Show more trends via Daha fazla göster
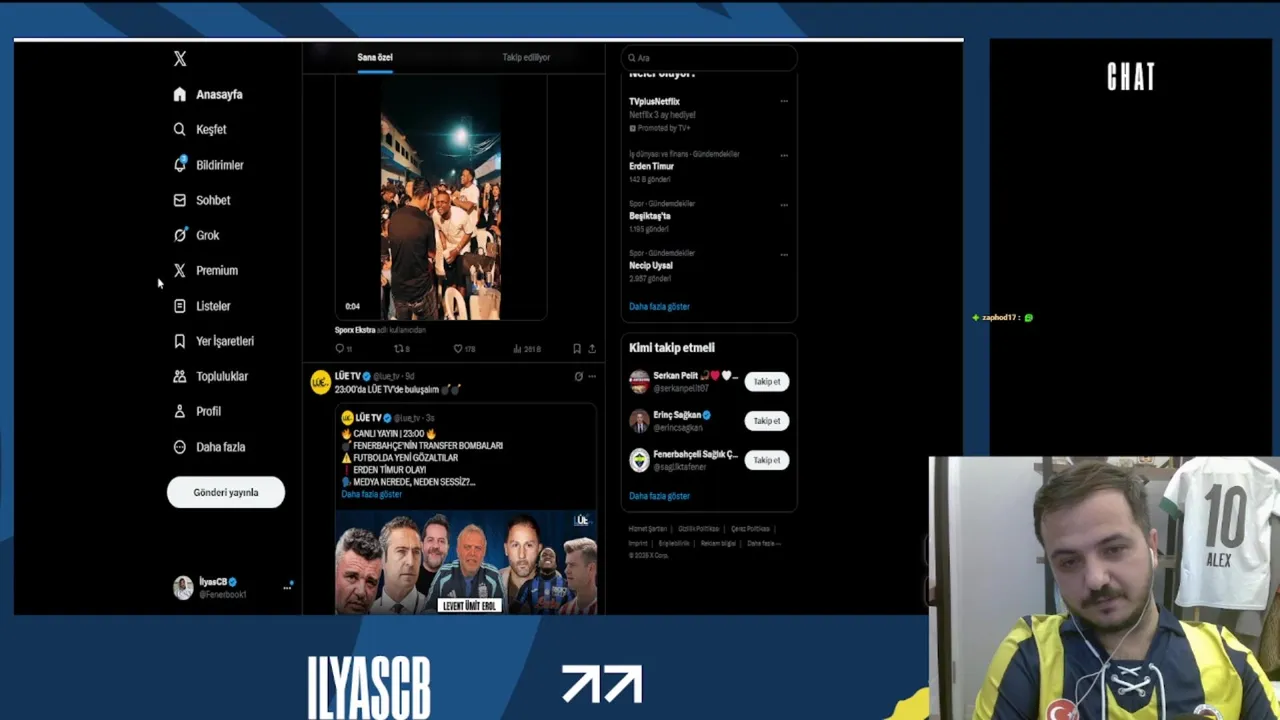Viewport: 1280px width, 720px height. pyautogui.click(x=659, y=307)
